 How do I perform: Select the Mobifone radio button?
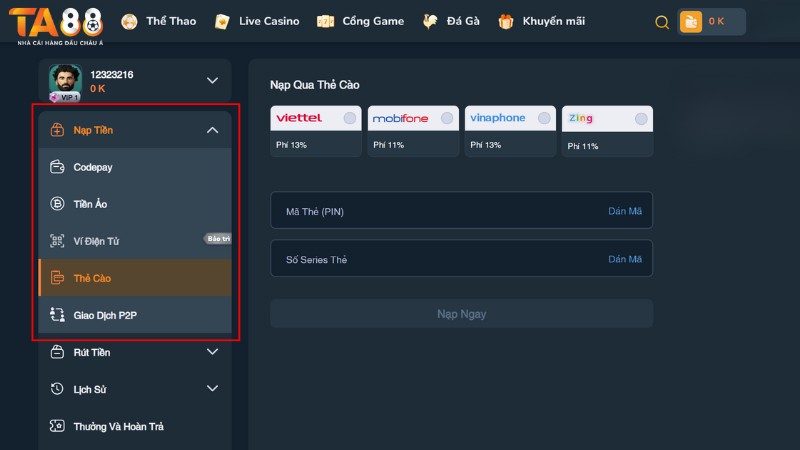tap(447, 118)
